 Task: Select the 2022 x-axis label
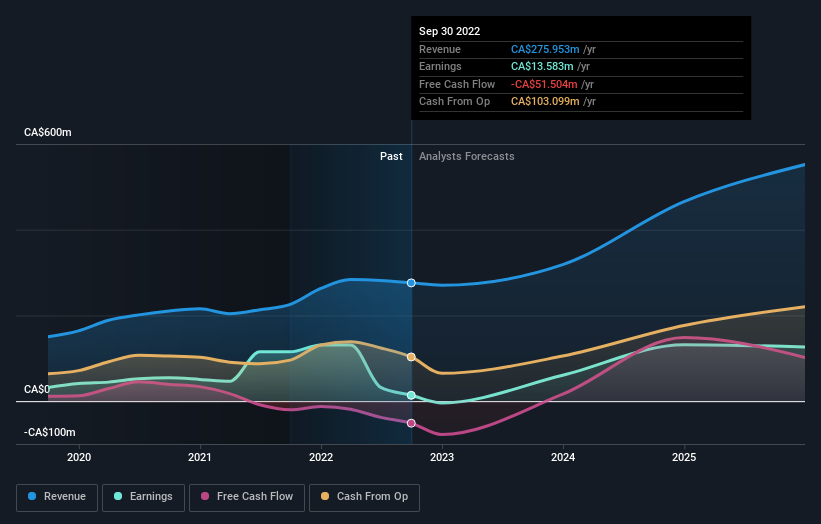321,457
